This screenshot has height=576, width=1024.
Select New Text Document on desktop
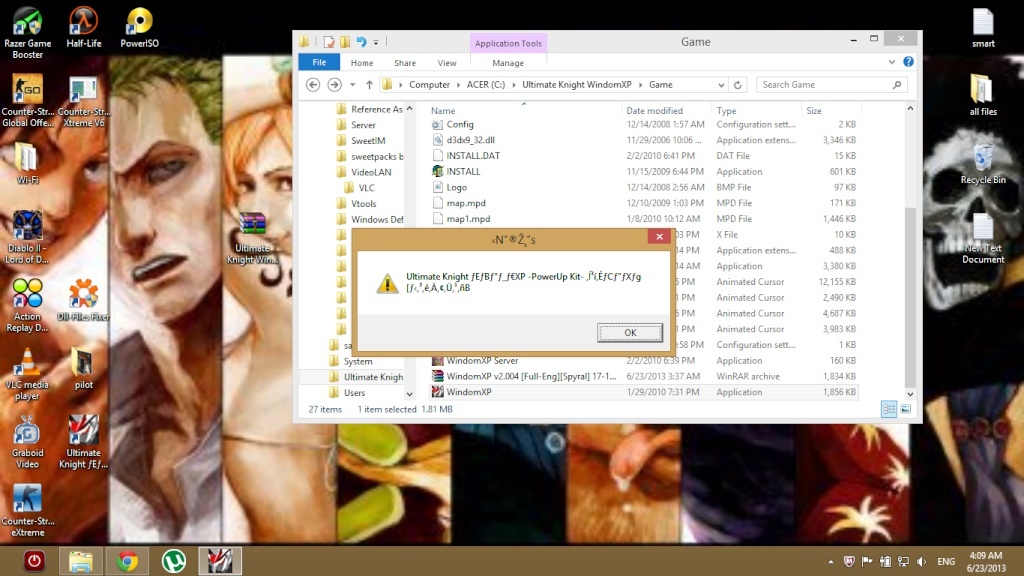(x=983, y=238)
